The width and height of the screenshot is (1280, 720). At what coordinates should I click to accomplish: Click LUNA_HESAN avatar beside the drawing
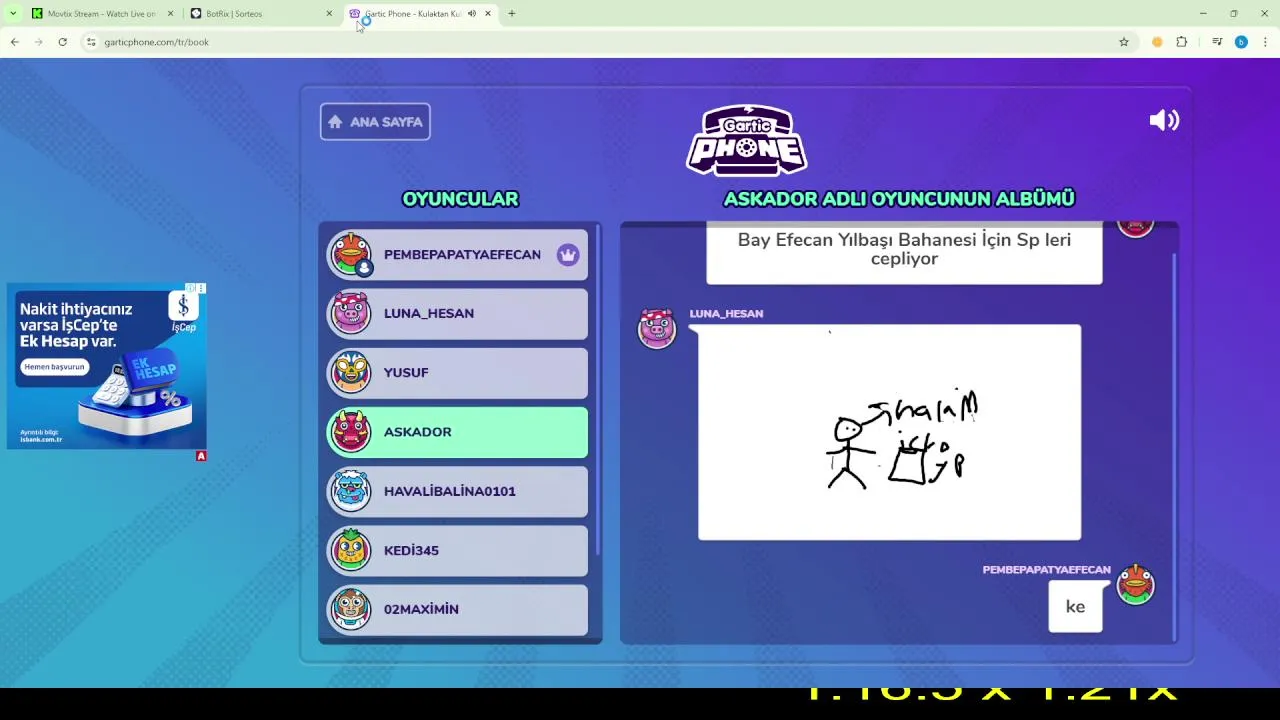pyautogui.click(x=657, y=328)
